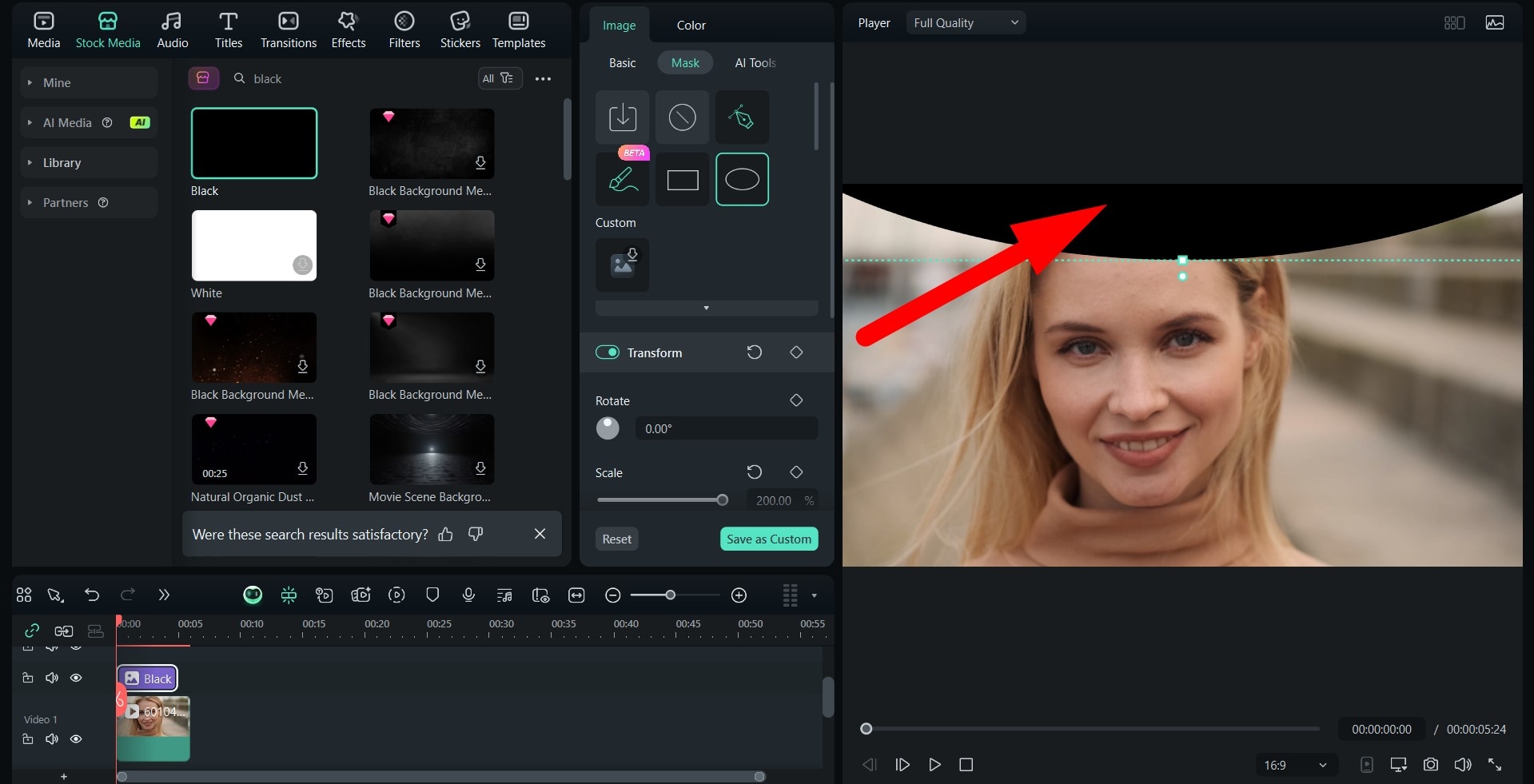Dismiss the search feedback banner
This screenshot has height=784, width=1534.
click(x=540, y=534)
